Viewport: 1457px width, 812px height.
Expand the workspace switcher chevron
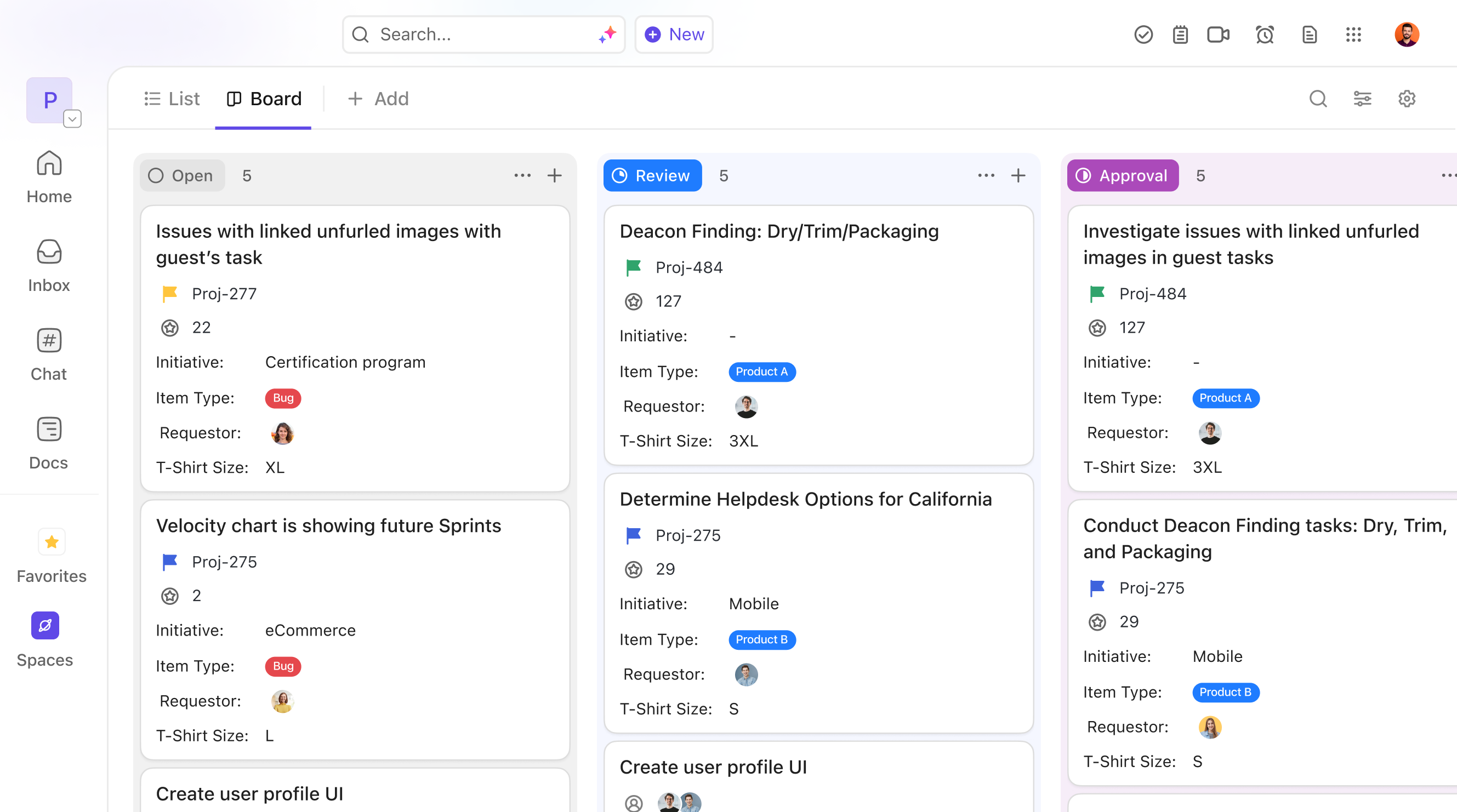click(72, 119)
